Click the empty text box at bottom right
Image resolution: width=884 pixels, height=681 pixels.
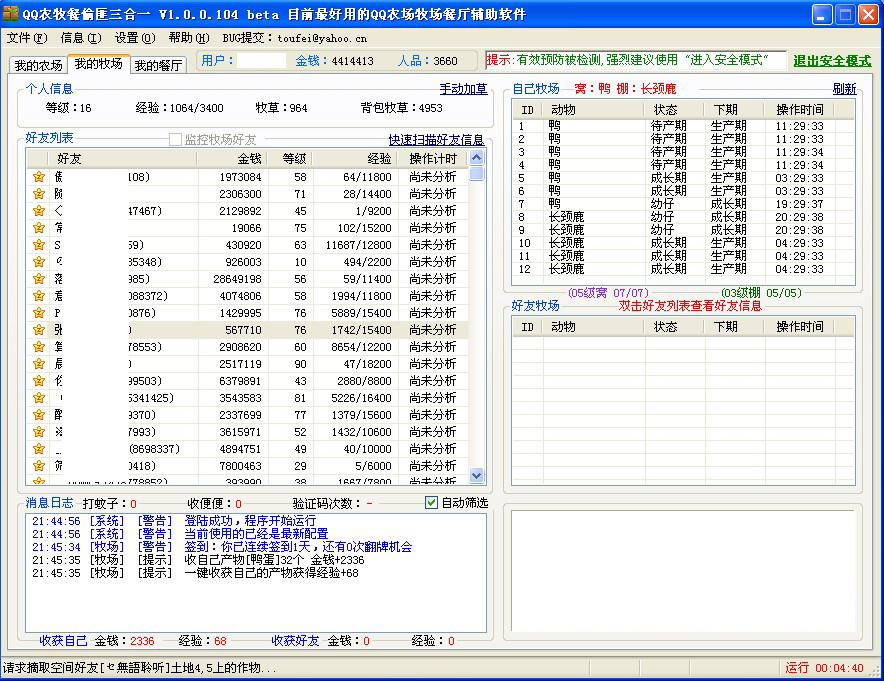[x=683, y=571]
